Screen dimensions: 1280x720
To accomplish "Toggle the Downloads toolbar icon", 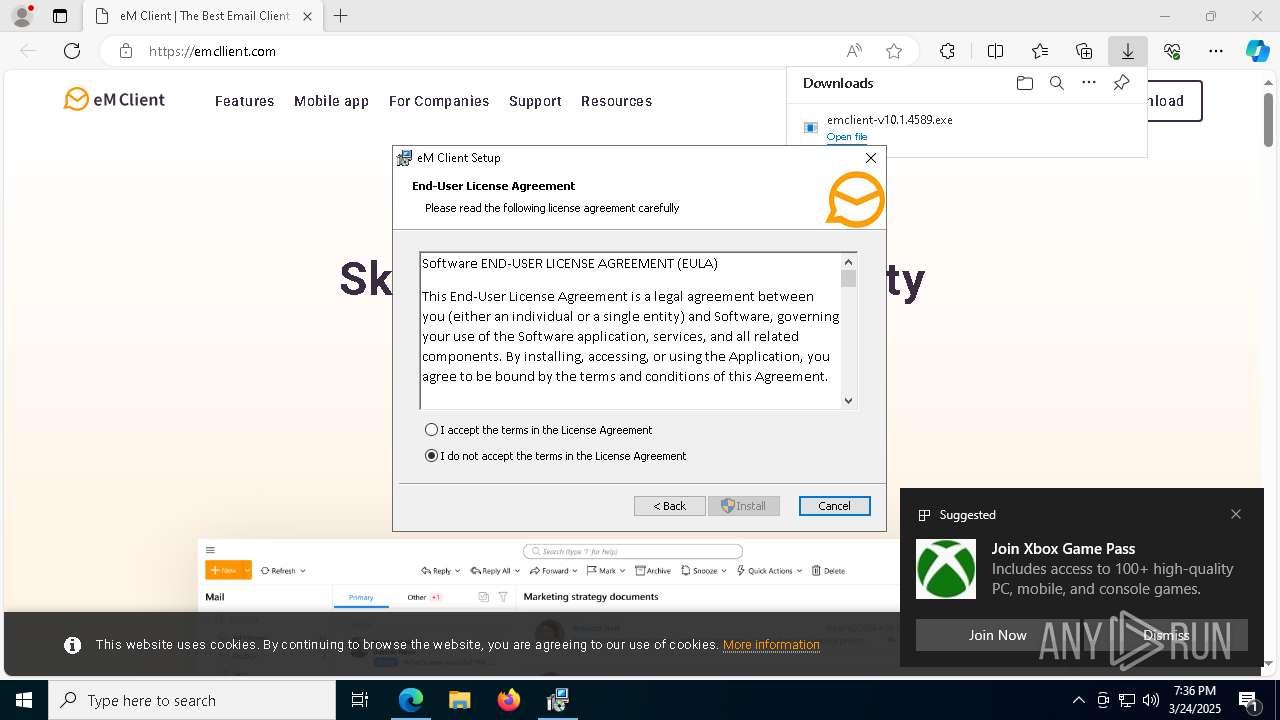I will pyautogui.click(x=1127, y=51).
